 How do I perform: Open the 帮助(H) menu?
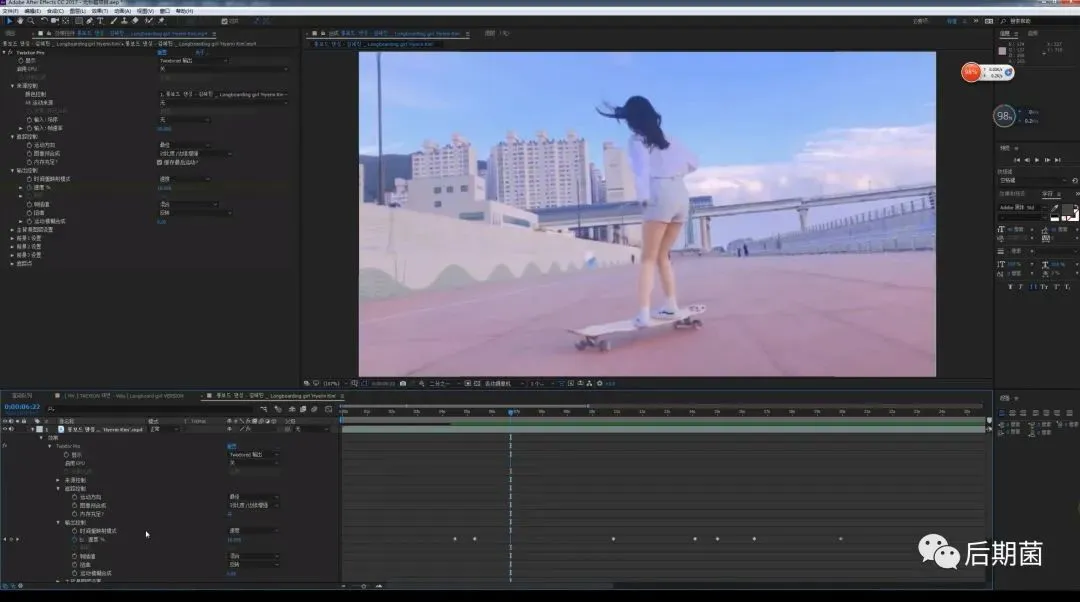(x=184, y=11)
